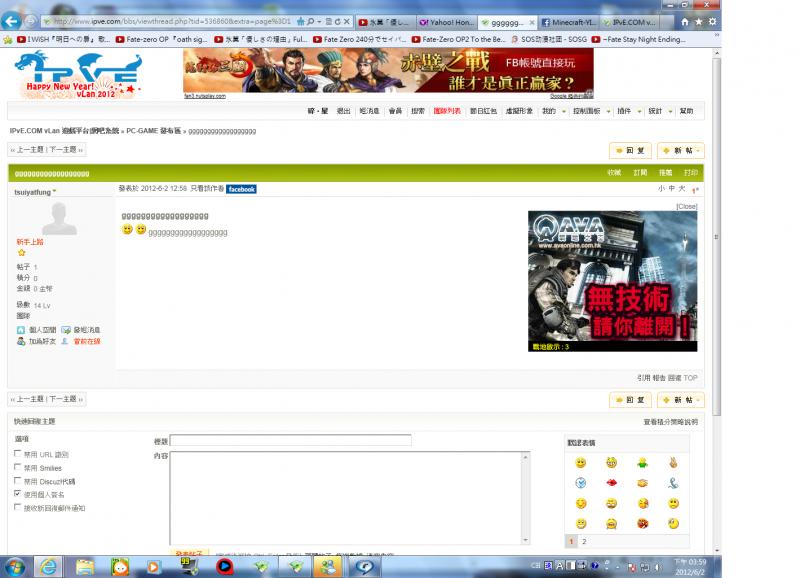800x578 pixels.
Task: Switch to the first YouTube tab
Action: click(x=385, y=22)
